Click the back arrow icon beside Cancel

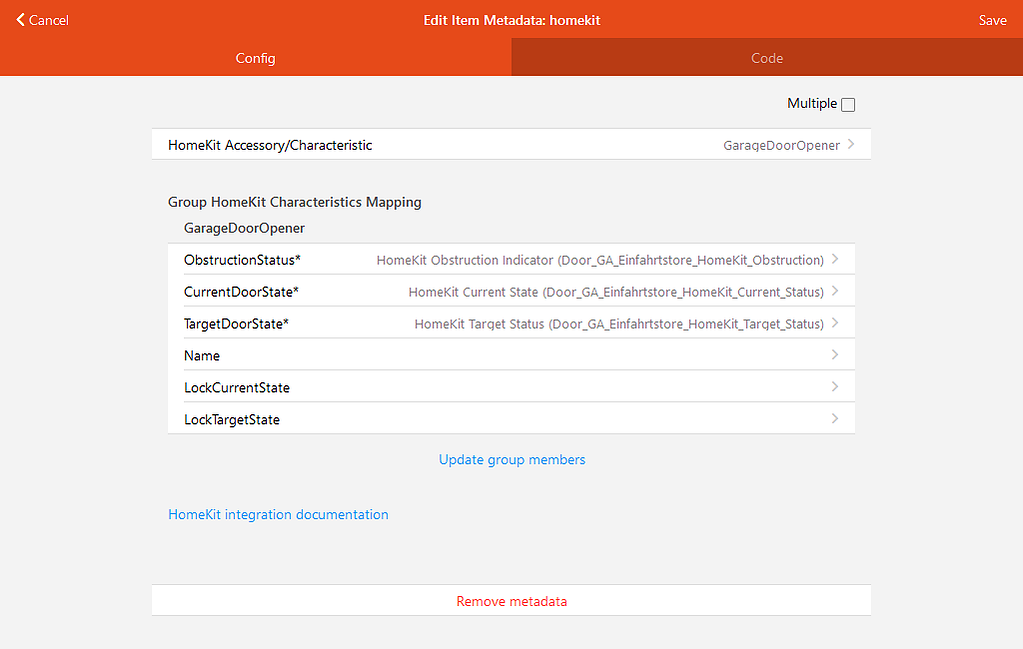pos(20,20)
